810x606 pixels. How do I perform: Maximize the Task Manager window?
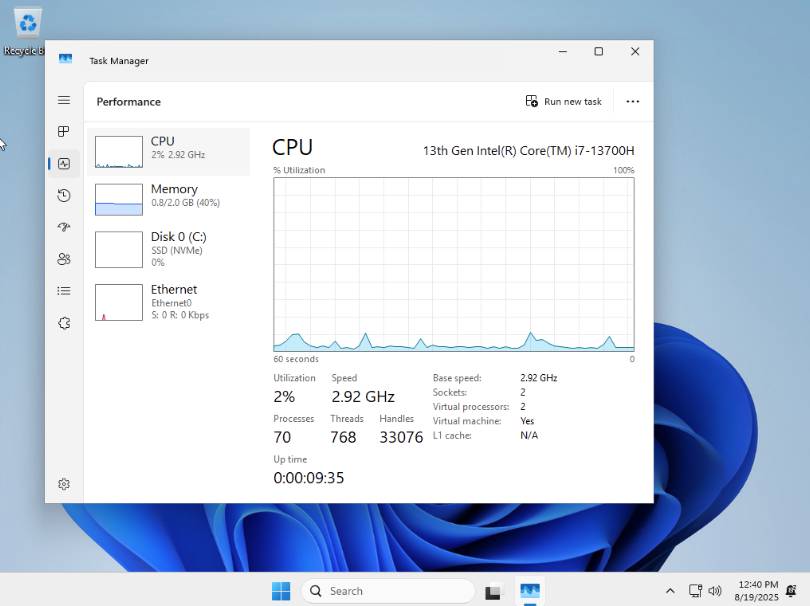tap(599, 52)
